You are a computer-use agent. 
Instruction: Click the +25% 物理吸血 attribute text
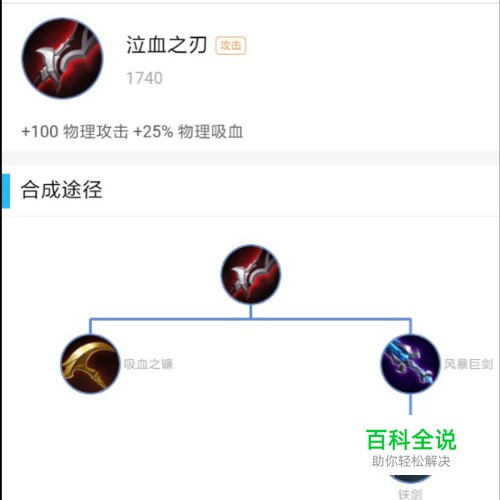point(188,131)
